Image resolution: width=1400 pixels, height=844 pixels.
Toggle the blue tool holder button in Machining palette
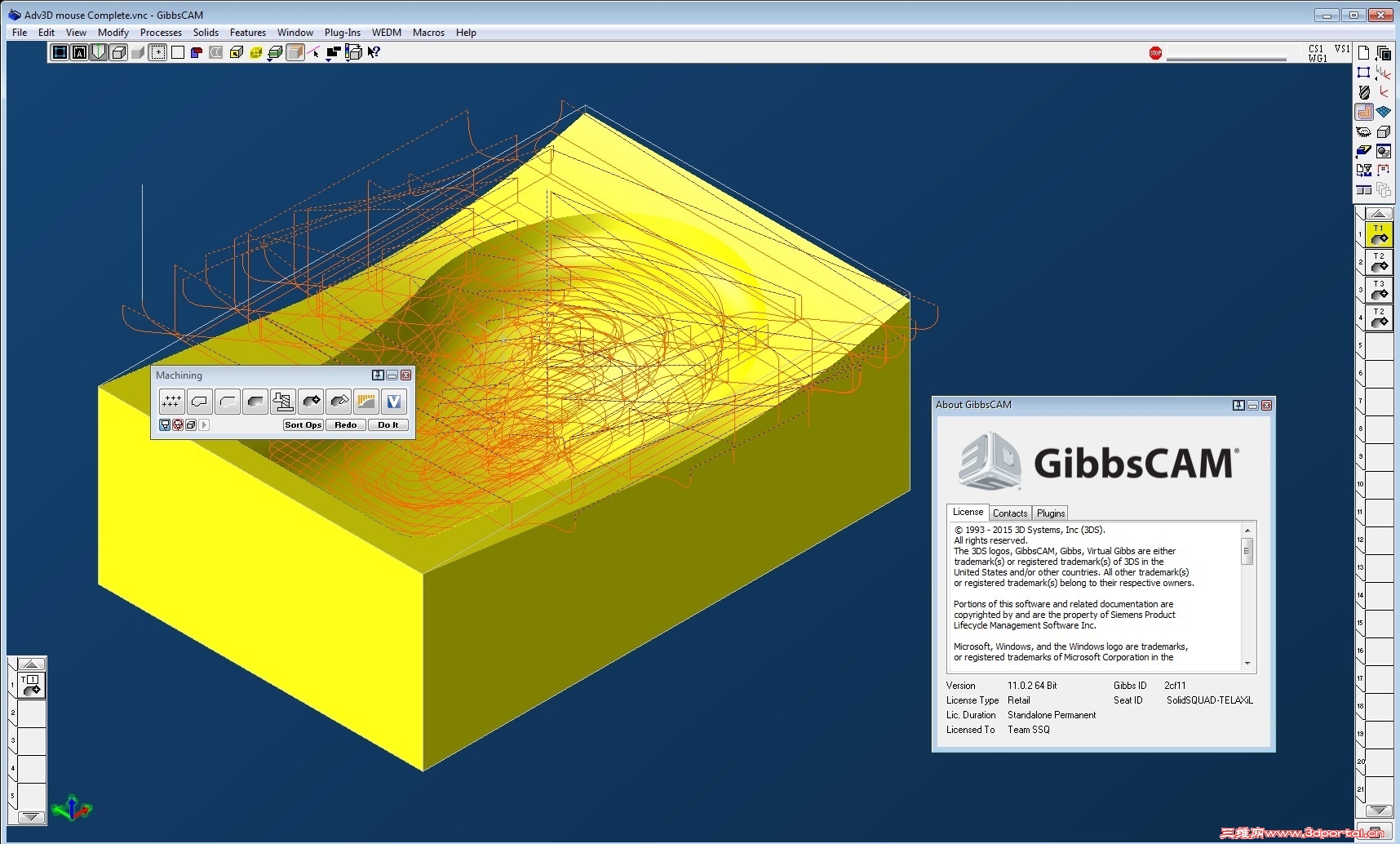(x=165, y=425)
